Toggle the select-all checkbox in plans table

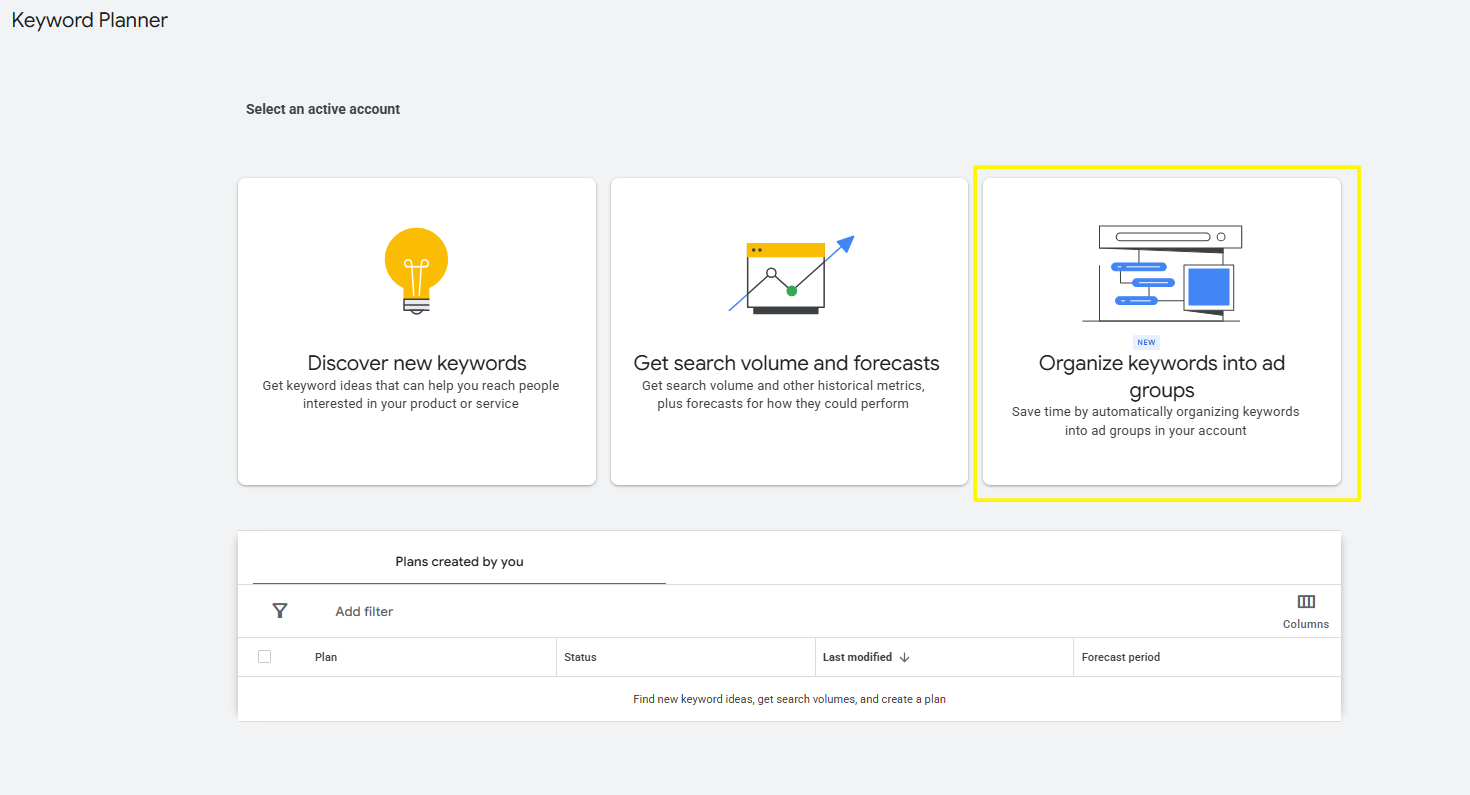(x=264, y=656)
